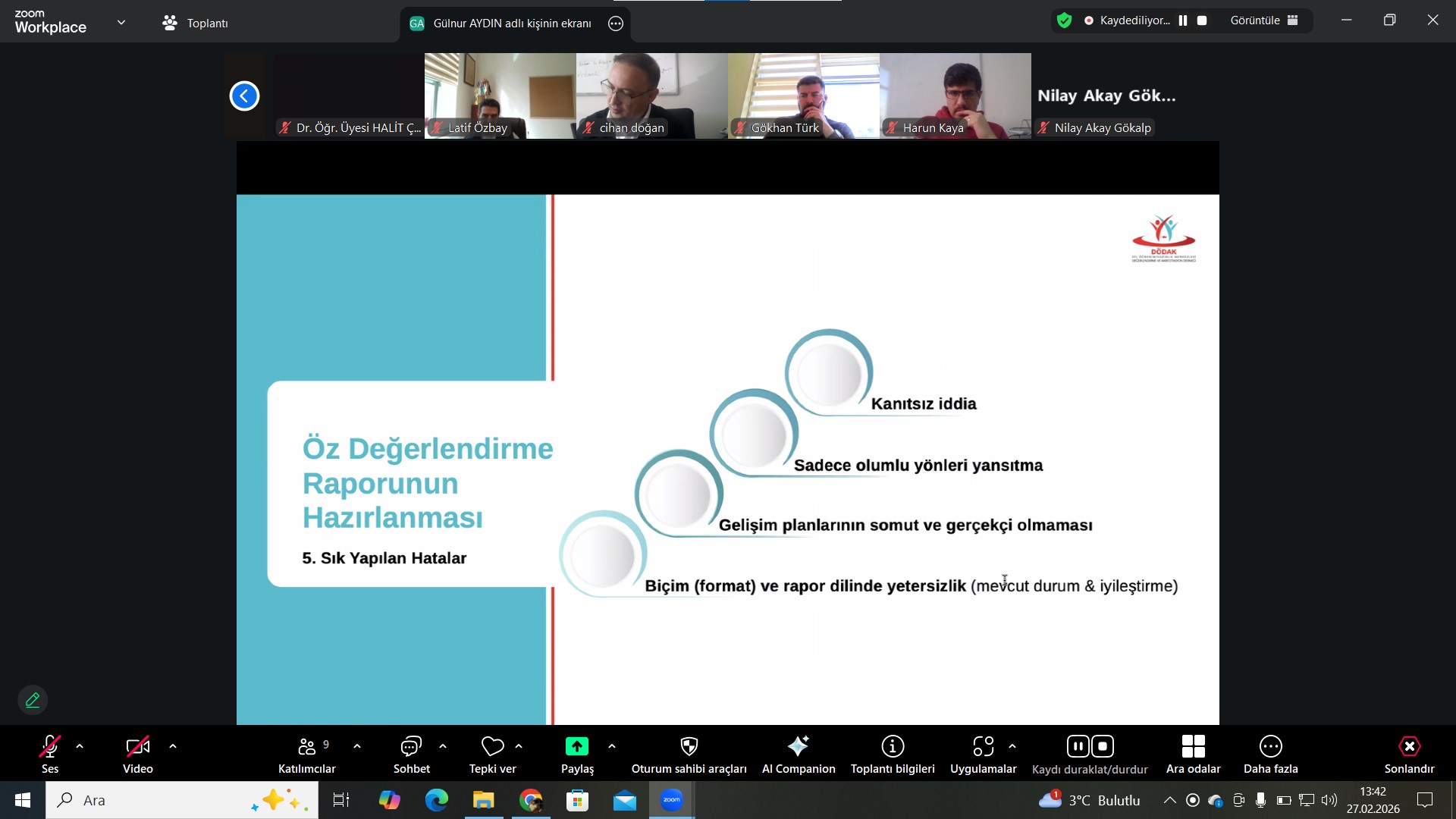Open Ara odalar breakout rooms
The height and width of the screenshot is (819, 1456).
[1193, 747]
